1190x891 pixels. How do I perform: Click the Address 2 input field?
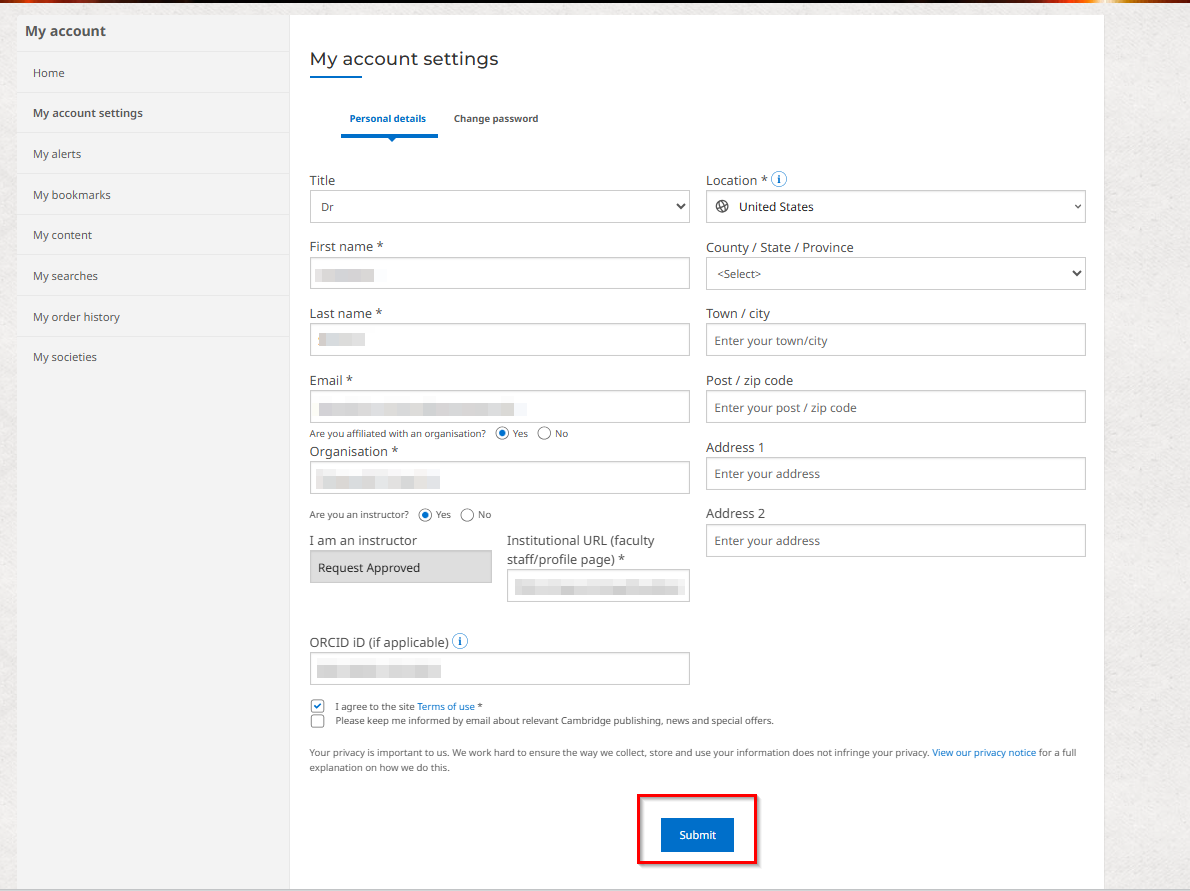(896, 540)
